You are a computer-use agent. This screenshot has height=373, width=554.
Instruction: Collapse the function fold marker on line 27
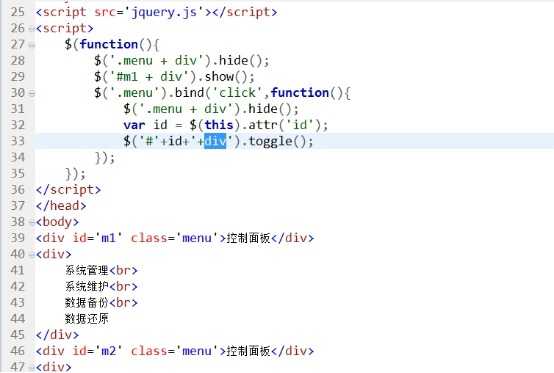coord(32,45)
